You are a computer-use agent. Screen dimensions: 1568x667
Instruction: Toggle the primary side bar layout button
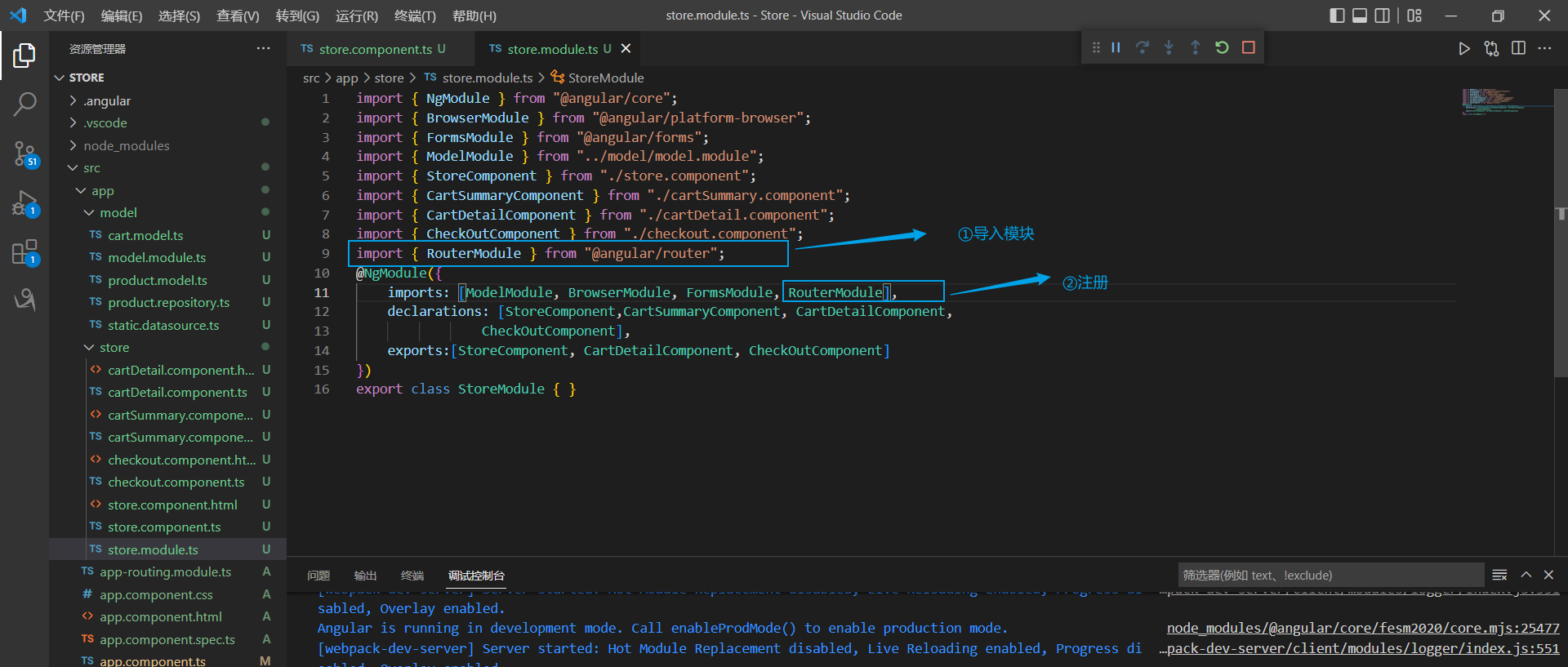tap(1337, 16)
